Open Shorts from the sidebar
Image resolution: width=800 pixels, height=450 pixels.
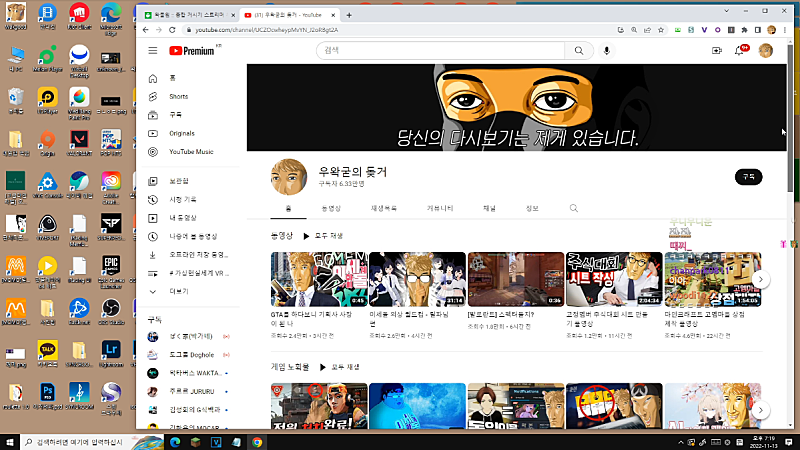[178, 96]
